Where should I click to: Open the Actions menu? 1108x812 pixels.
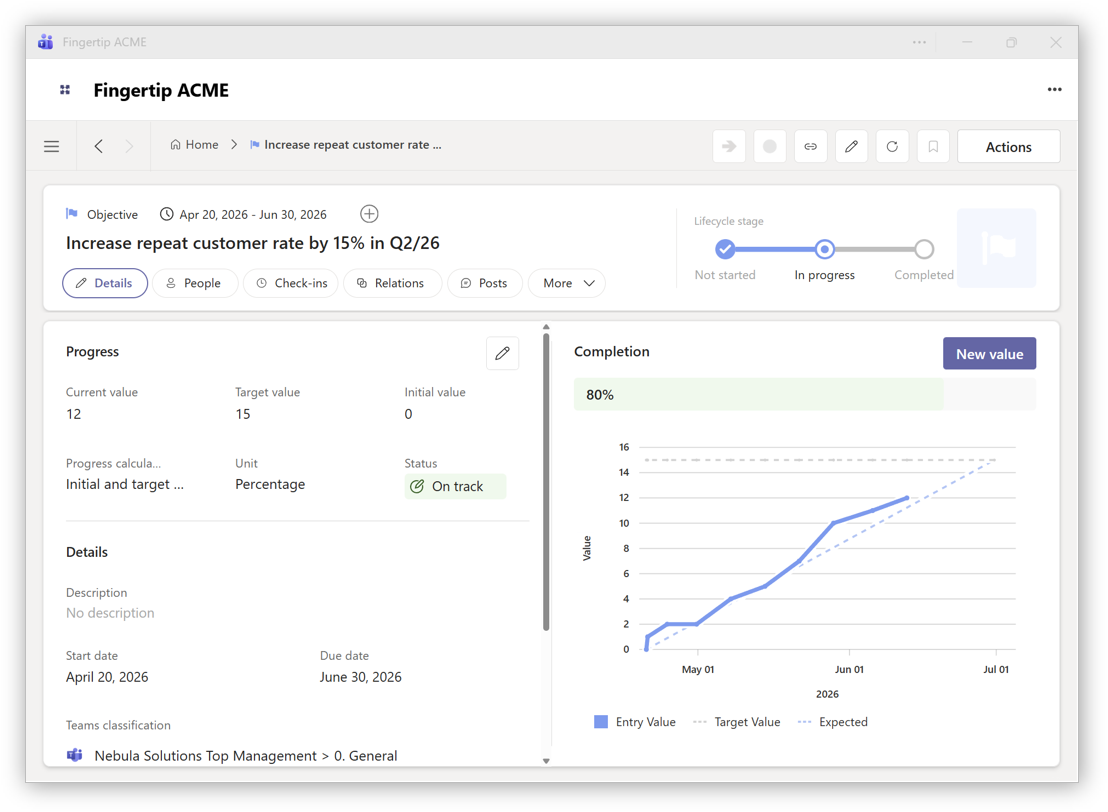pyautogui.click(x=1008, y=147)
